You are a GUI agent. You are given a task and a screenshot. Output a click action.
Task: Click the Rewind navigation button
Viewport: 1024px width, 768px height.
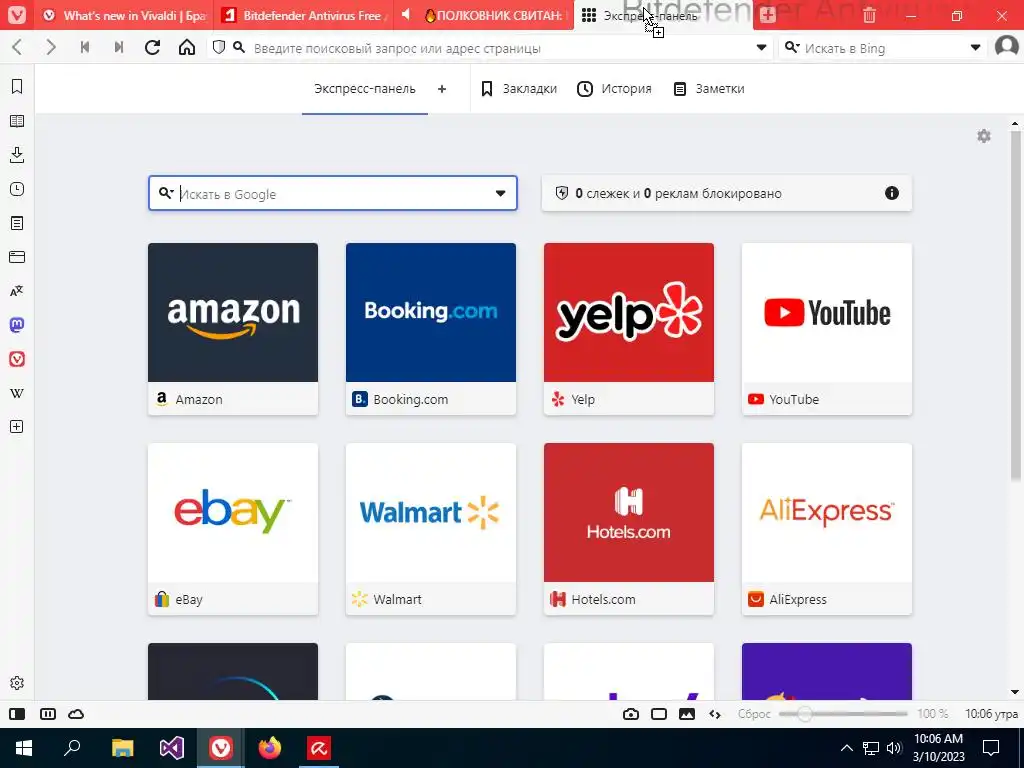pyautogui.click(x=85, y=47)
